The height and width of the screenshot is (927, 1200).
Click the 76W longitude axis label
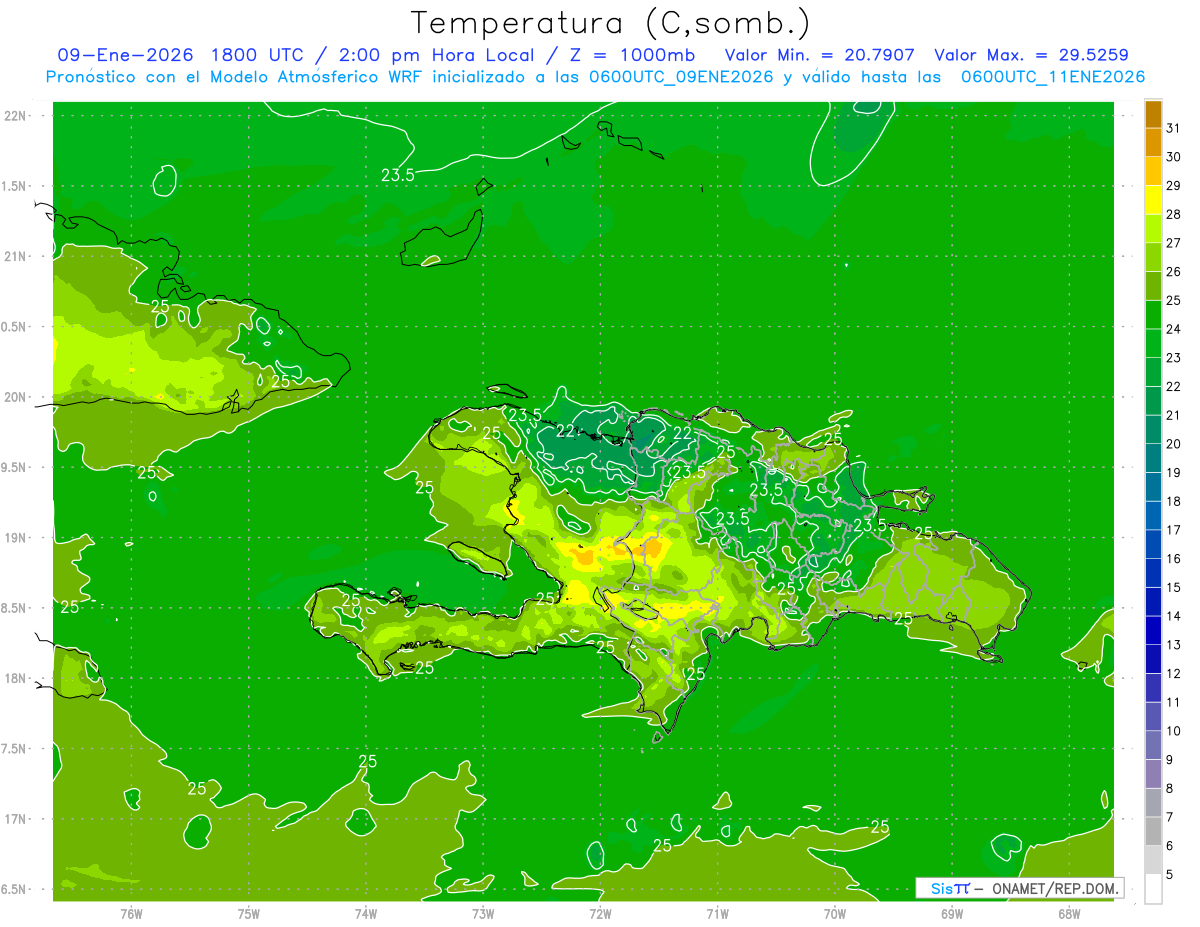click(131, 913)
